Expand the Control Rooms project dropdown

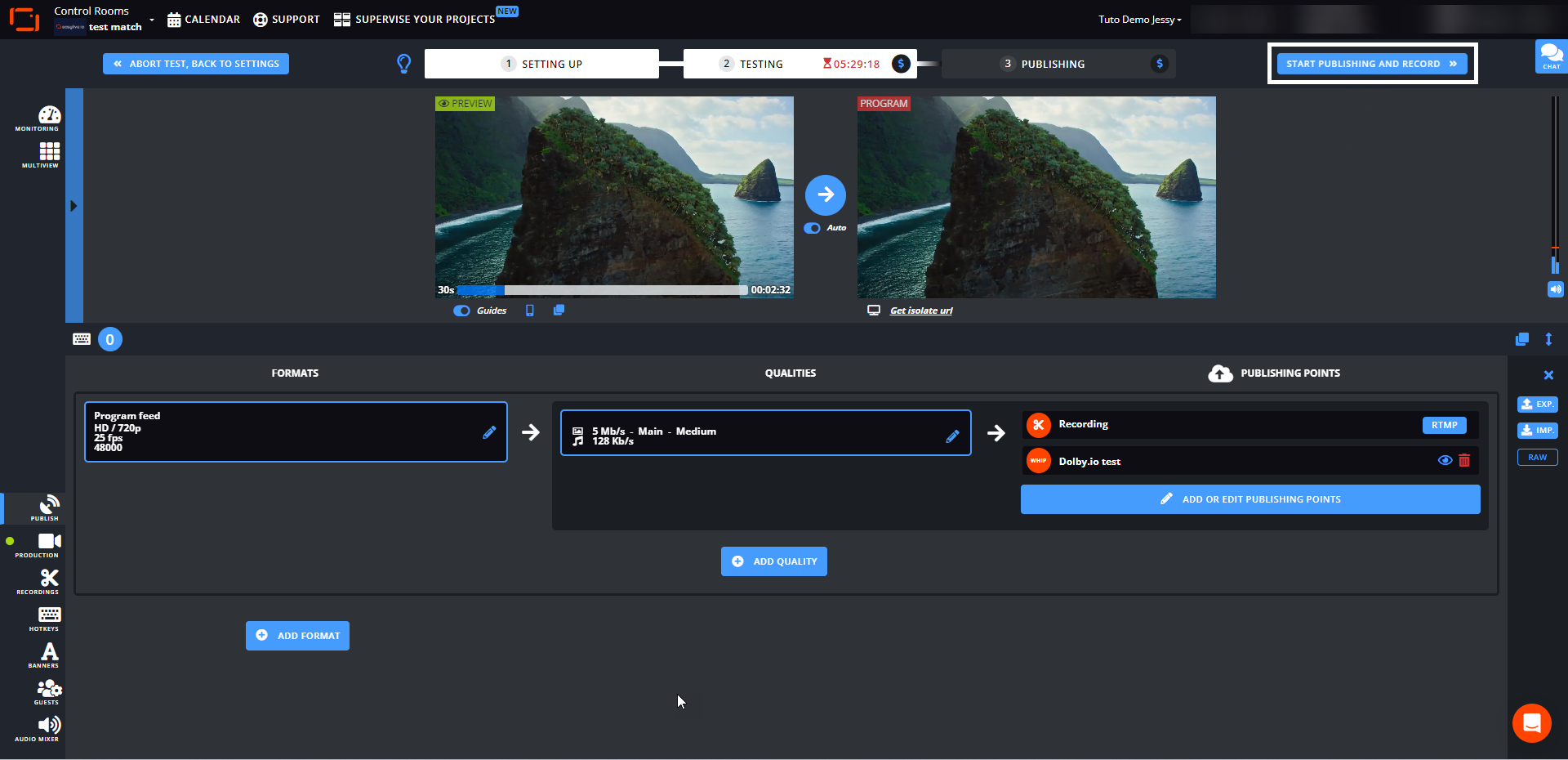[x=152, y=20]
